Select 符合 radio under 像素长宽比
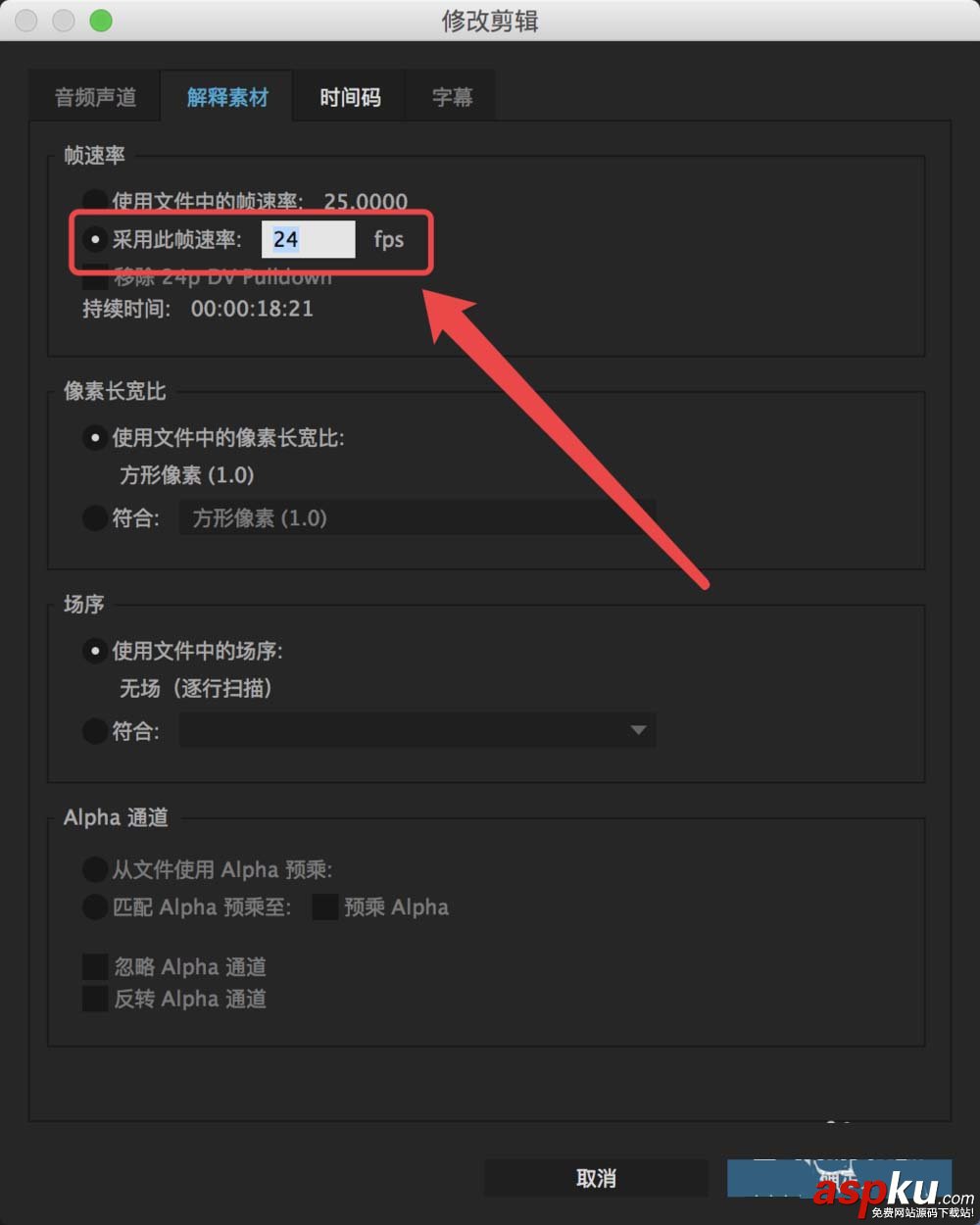The image size is (980, 1225). coord(95,517)
